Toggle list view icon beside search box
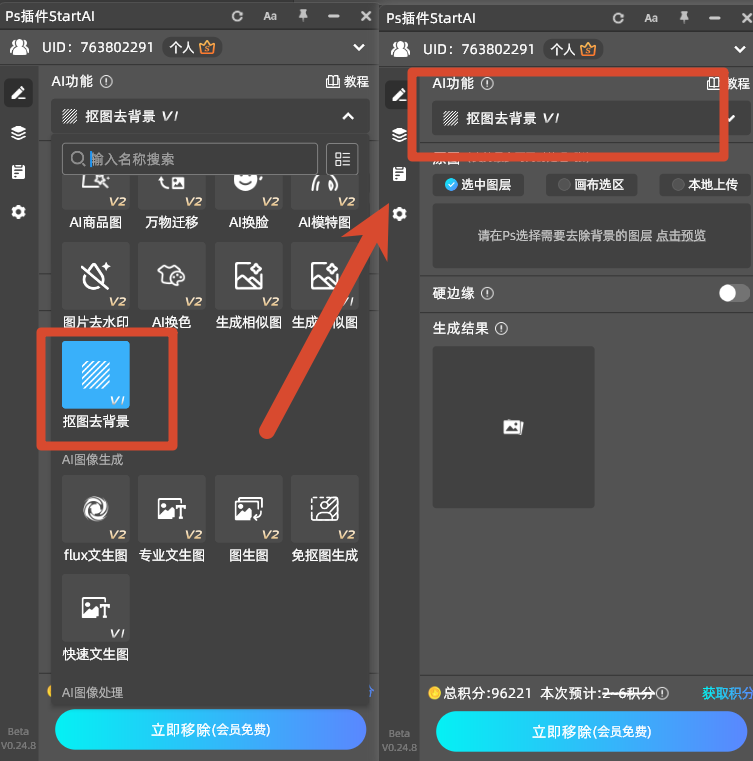Screen dimensions: 753x761 342,159
